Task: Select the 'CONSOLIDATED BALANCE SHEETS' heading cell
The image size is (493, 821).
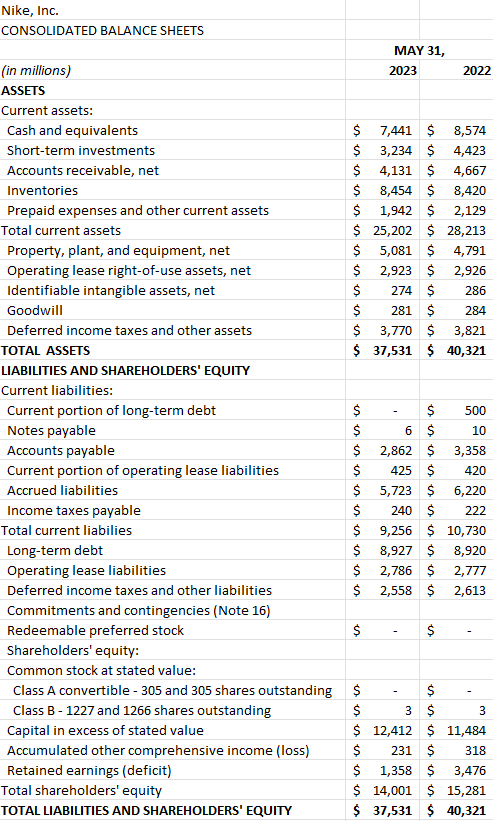Action: (x=103, y=30)
